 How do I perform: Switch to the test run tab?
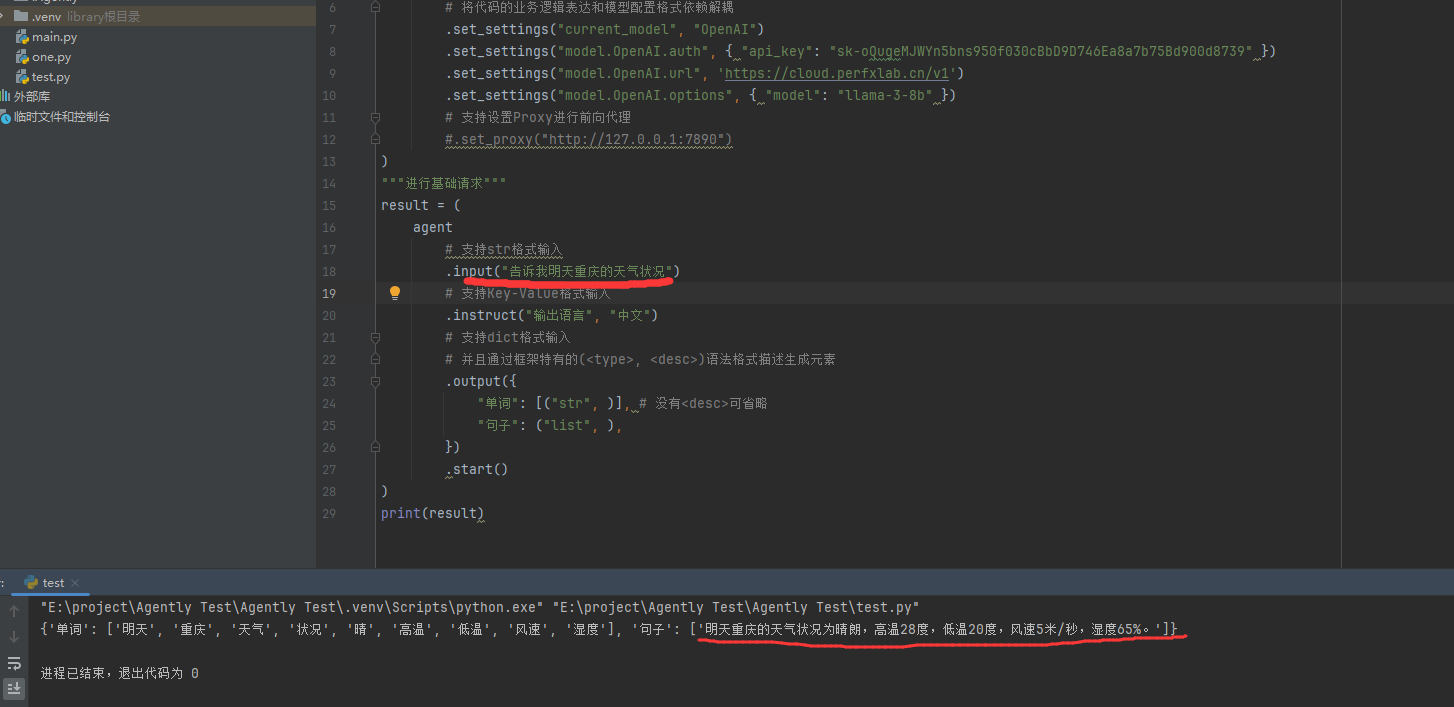(53, 582)
